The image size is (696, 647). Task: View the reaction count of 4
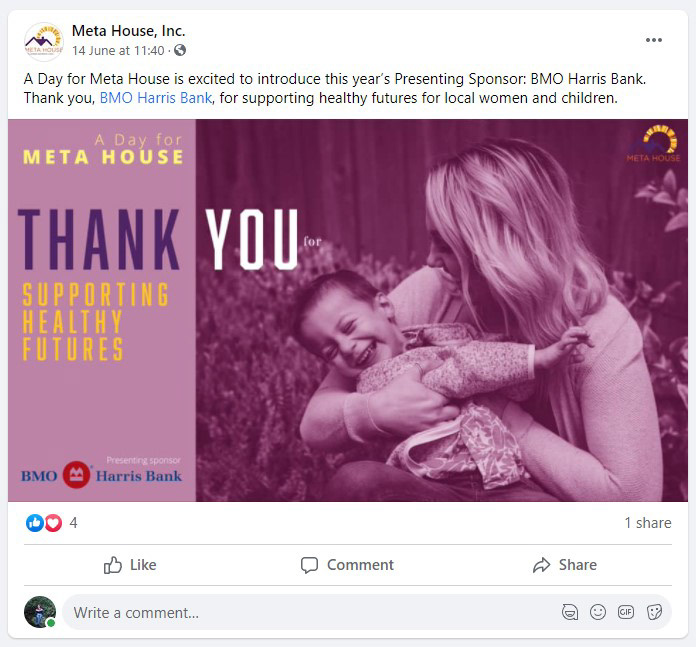73,523
